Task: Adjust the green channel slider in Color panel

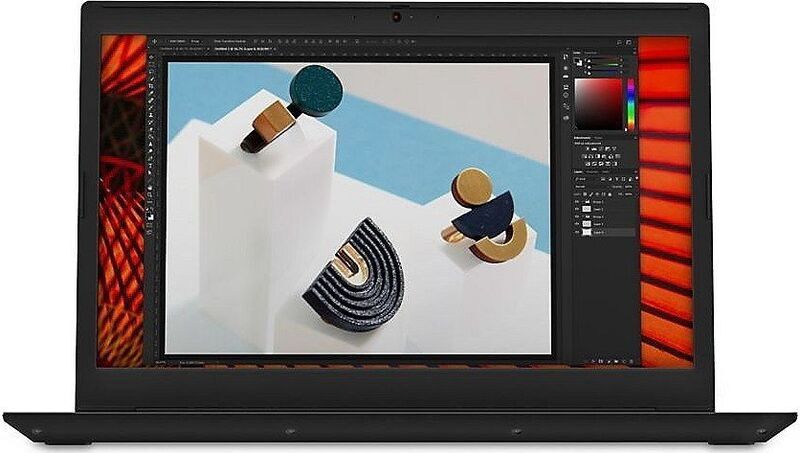Action: point(604,67)
